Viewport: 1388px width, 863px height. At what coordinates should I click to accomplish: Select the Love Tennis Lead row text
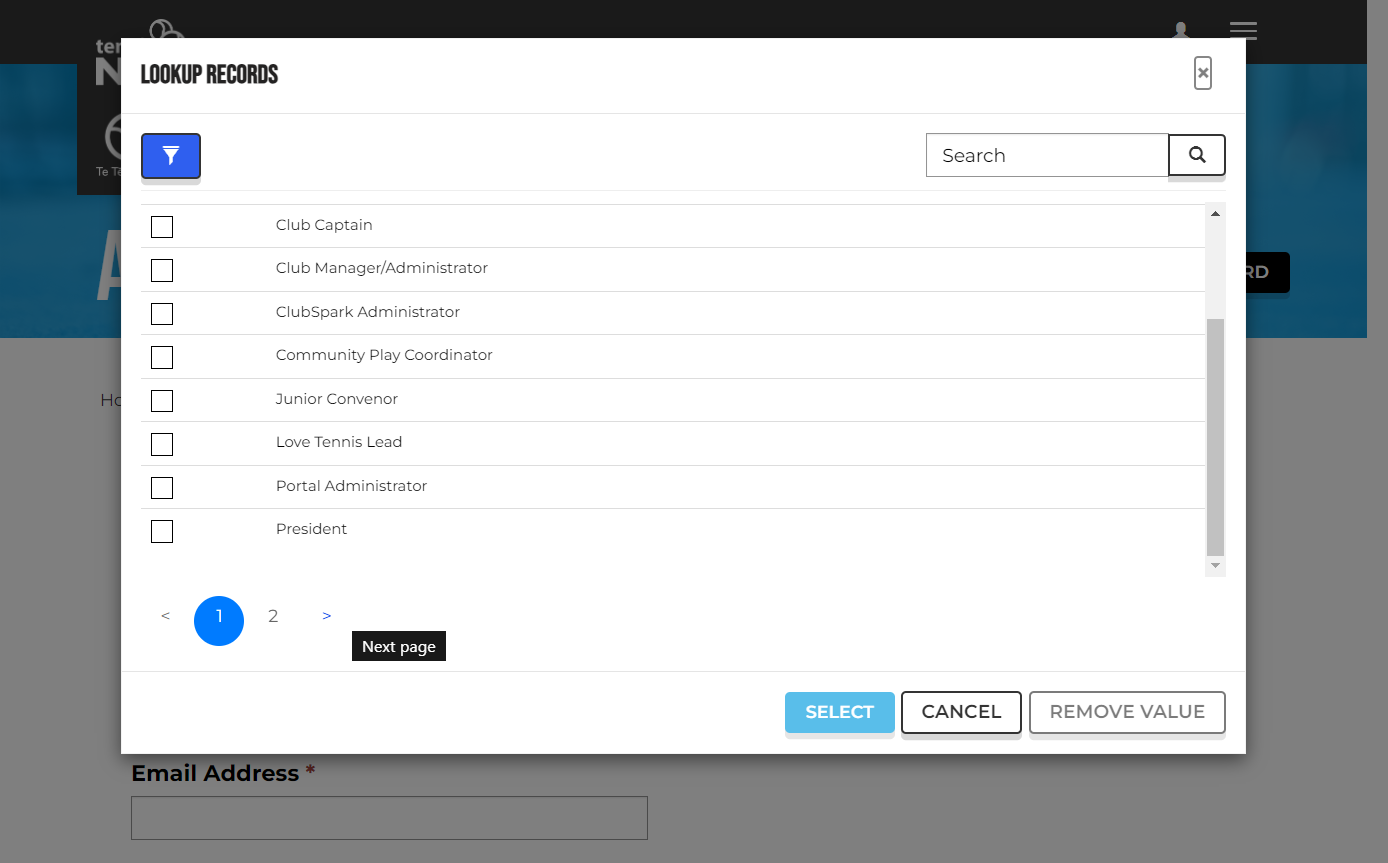pos(339,442)
